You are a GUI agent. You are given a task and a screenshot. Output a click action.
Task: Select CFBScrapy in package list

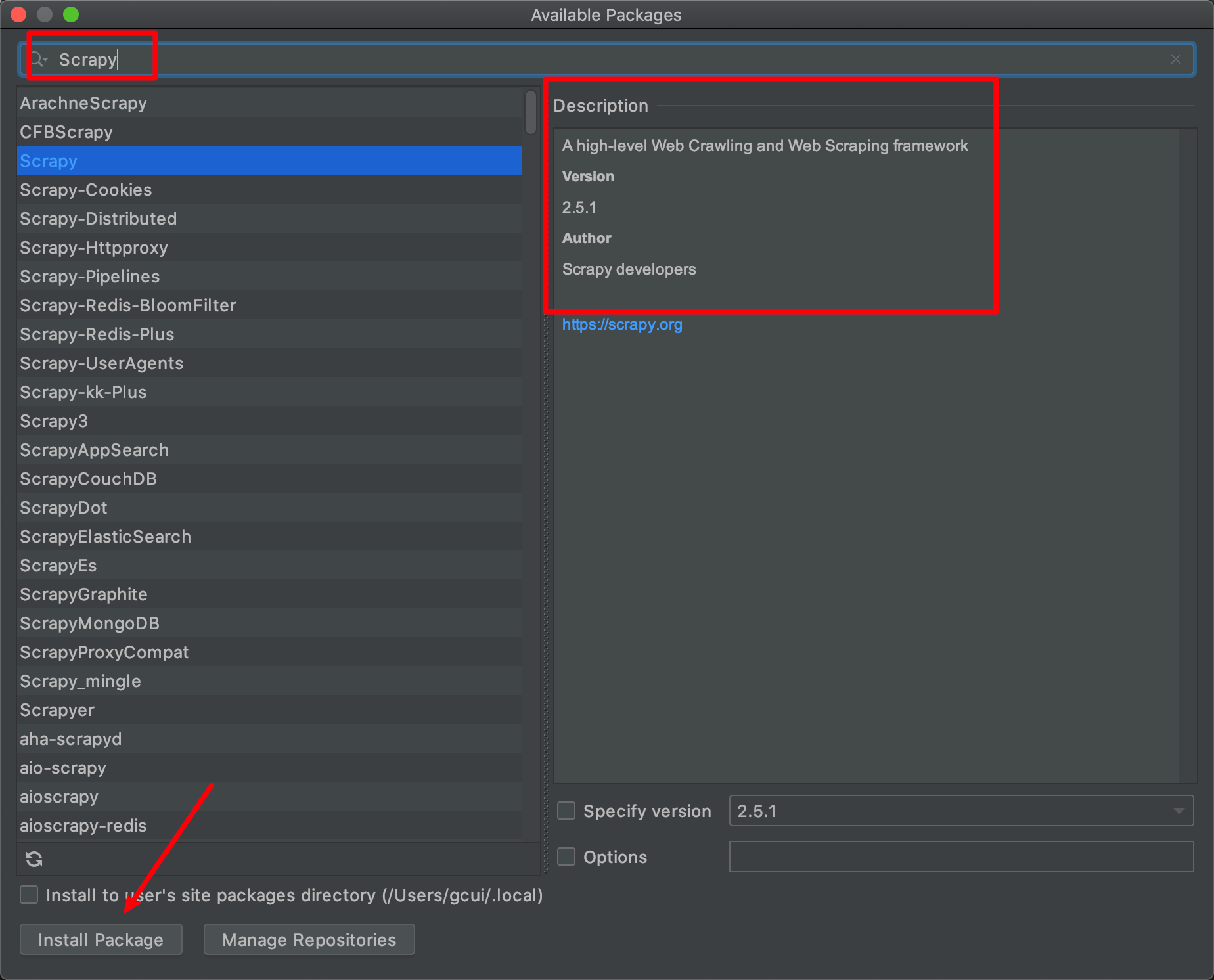(x=269, y=132)
